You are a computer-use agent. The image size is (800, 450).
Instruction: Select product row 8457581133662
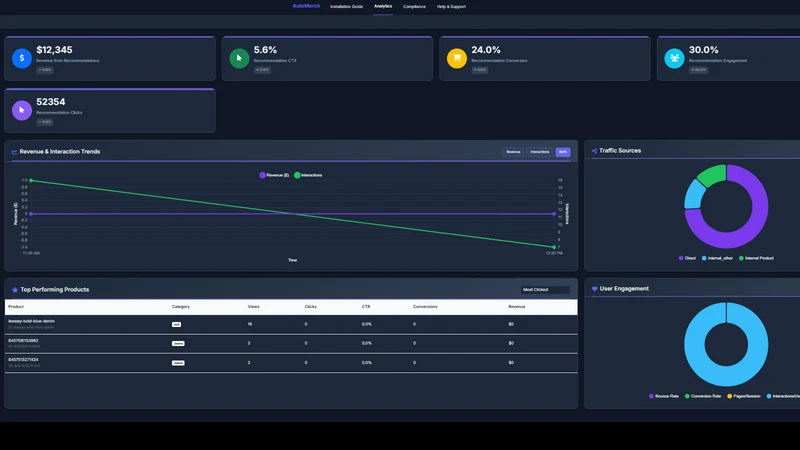tap(291, 343)
